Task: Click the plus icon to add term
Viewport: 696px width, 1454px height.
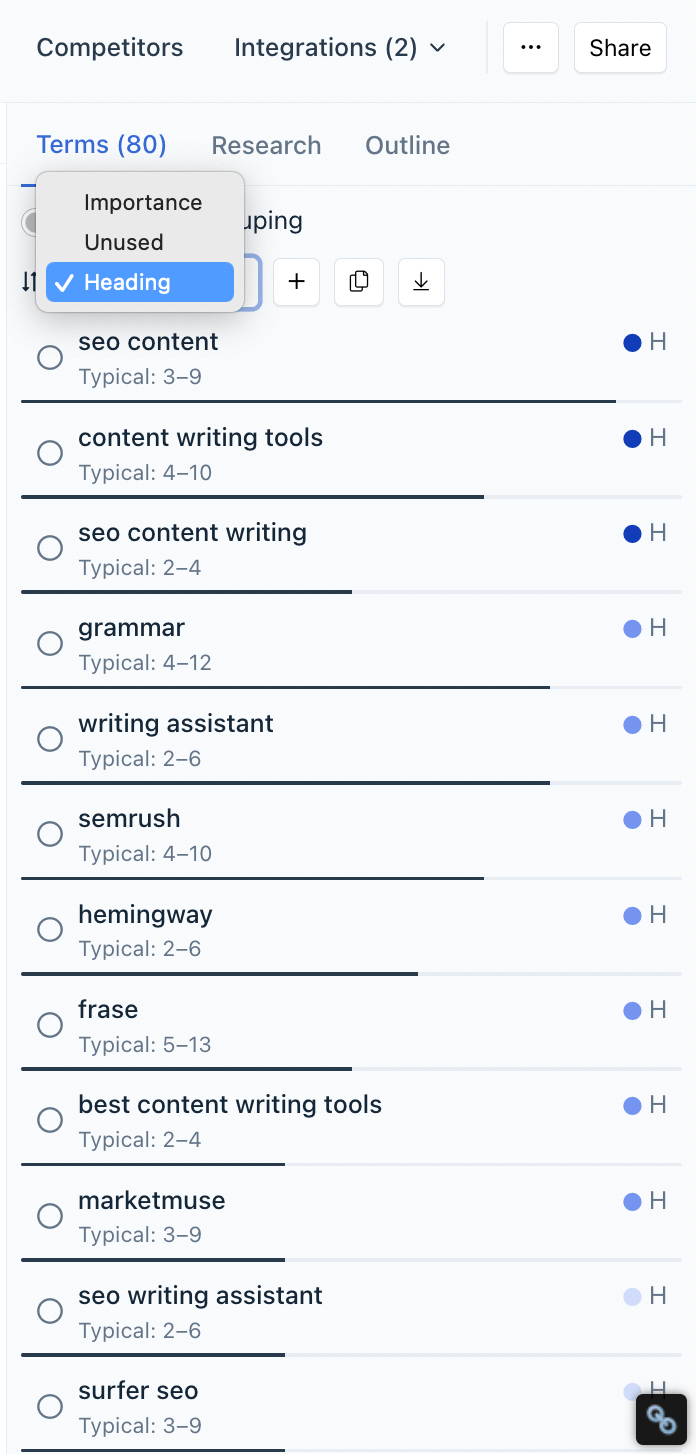Action: pos(296,282)
